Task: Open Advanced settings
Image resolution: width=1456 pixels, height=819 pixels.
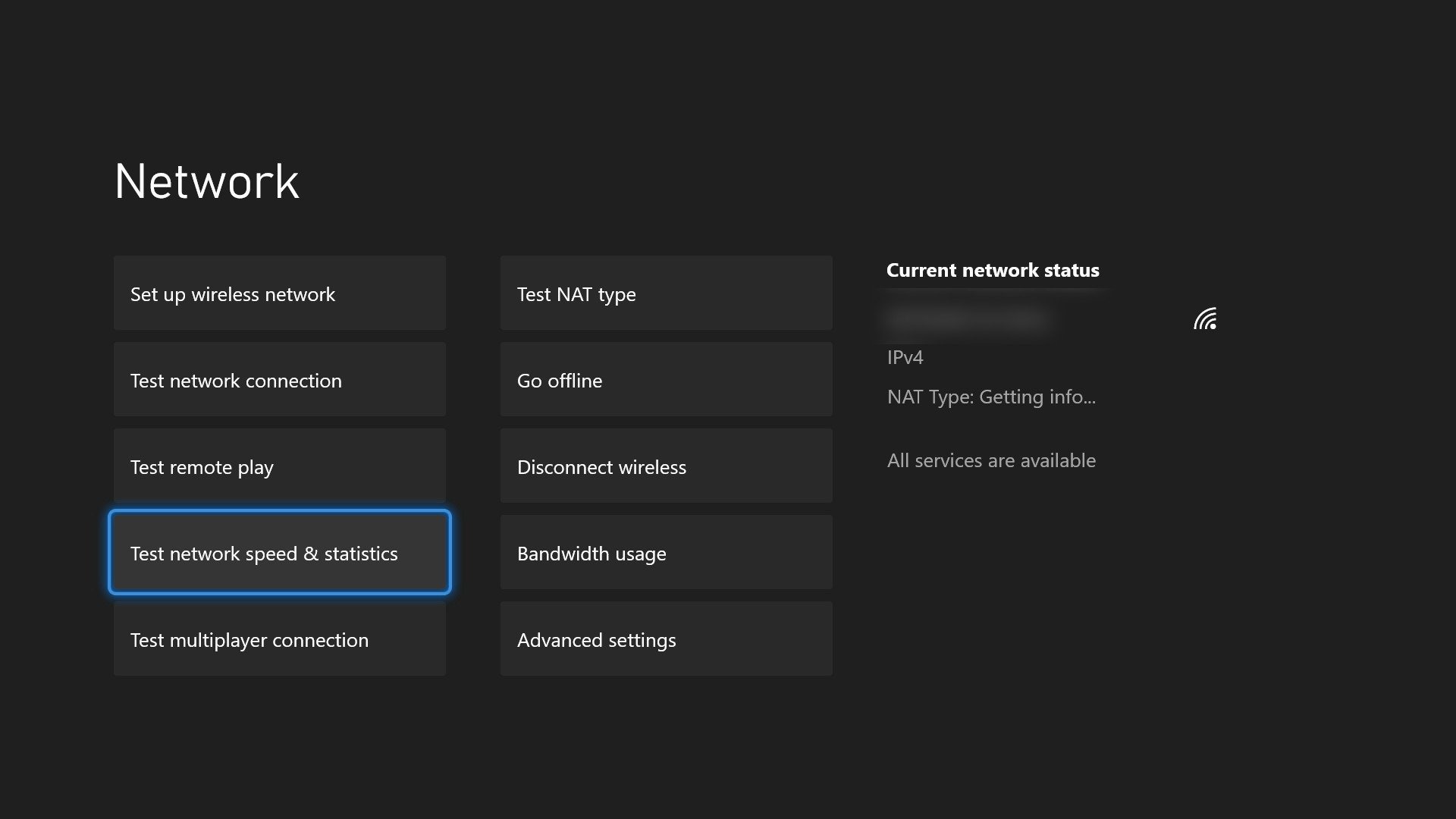Action: [666, 639]
